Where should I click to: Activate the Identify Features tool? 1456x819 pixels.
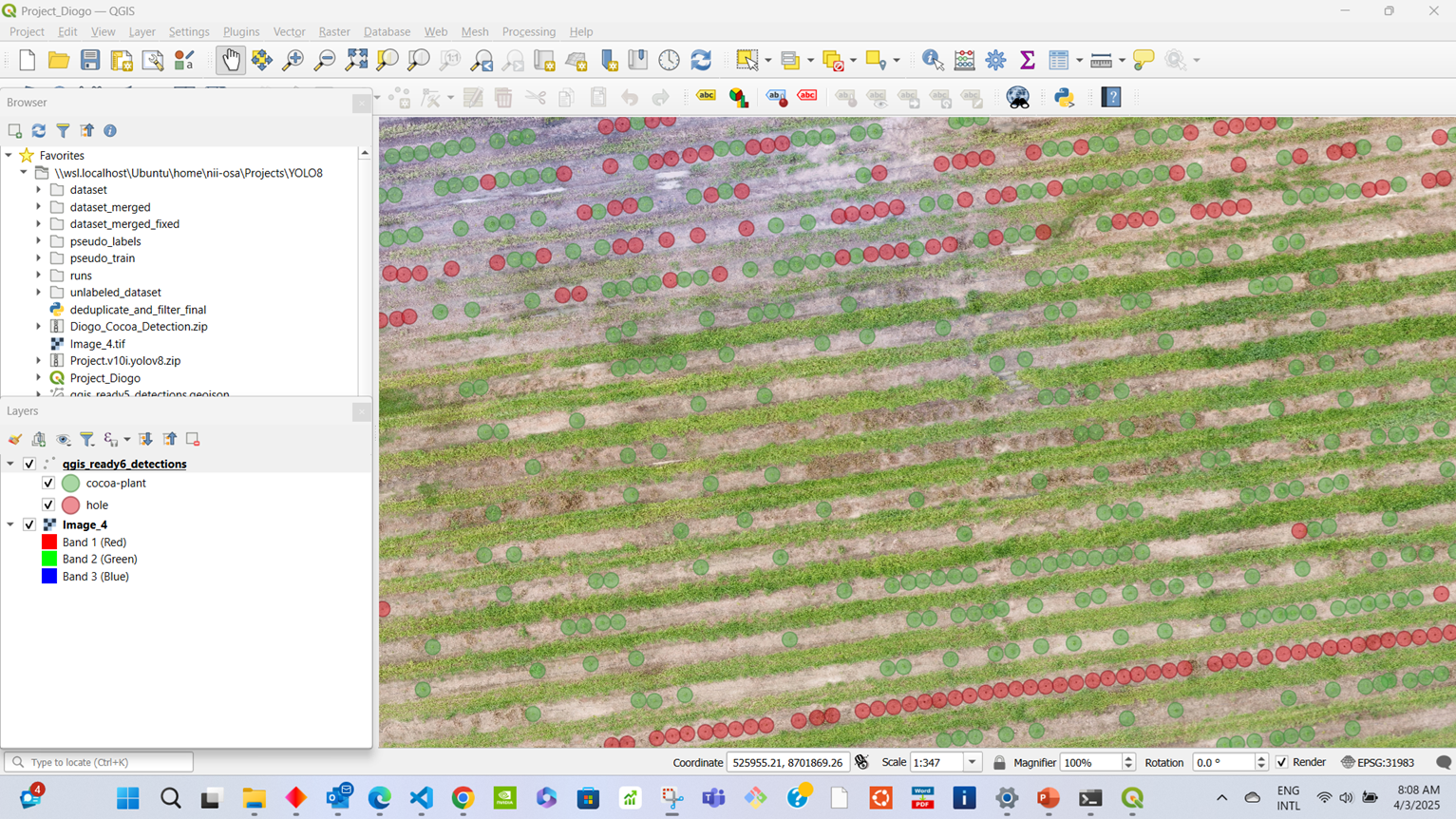coord(933,60)
